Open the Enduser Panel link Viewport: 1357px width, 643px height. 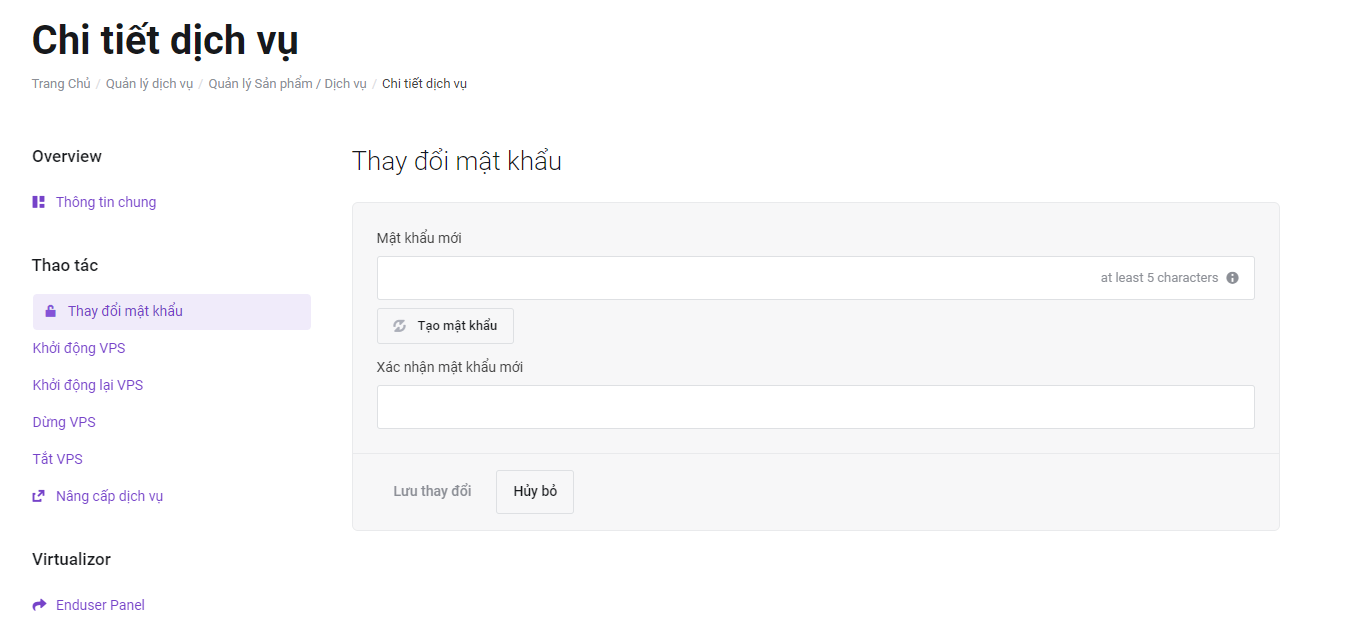(x=100, y=605)
